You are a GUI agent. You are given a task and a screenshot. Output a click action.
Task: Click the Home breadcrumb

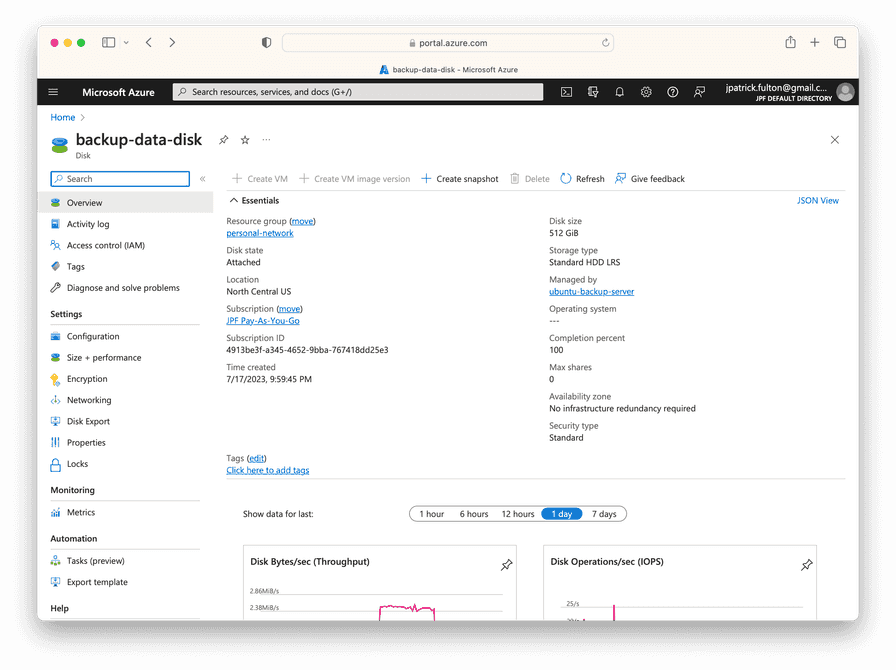63,117
